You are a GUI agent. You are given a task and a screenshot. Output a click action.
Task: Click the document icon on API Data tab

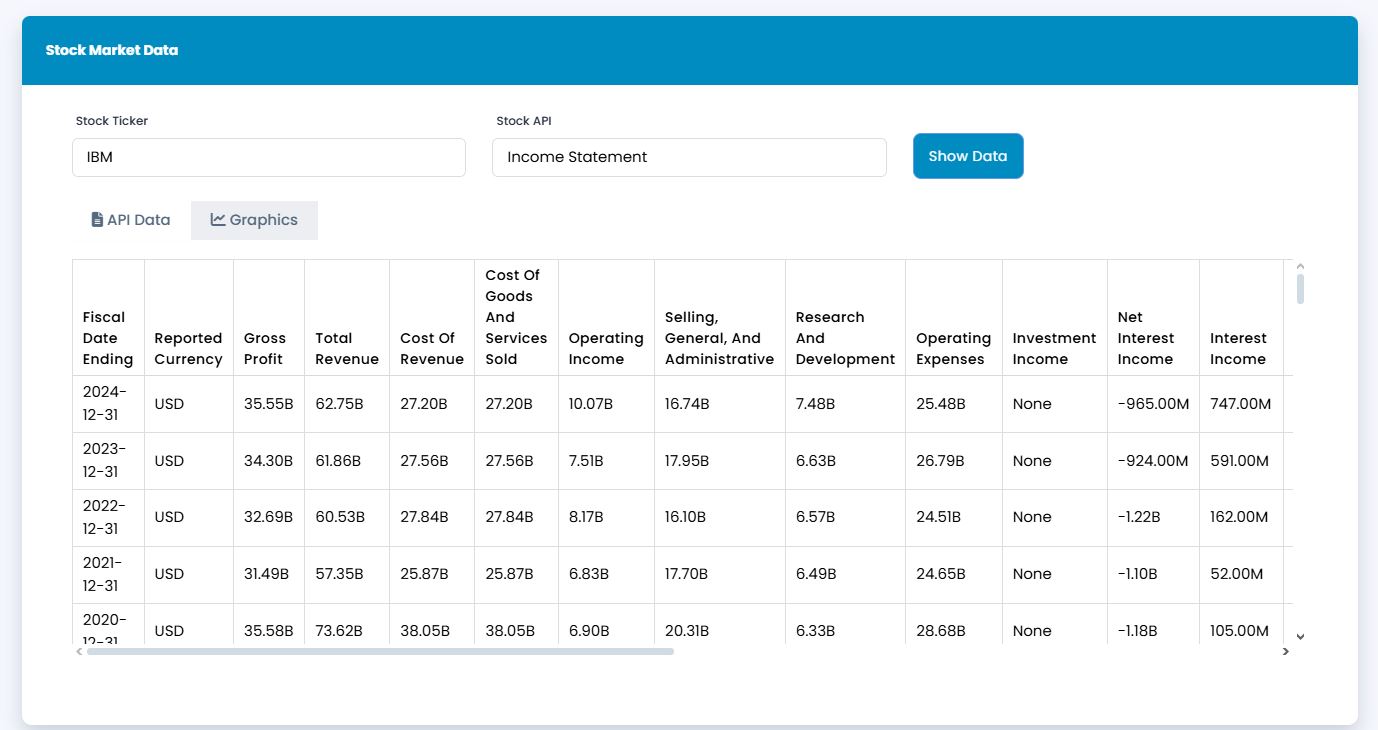97,220
